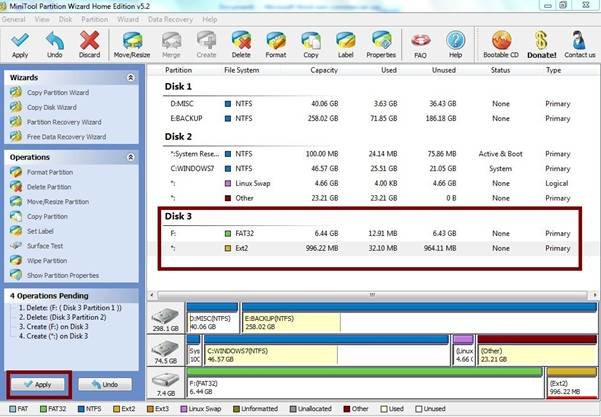Screen dimensions: 601x417
Task: Open the Data Recovery menu
Action: pyautogui.click(x=170, y=20)
